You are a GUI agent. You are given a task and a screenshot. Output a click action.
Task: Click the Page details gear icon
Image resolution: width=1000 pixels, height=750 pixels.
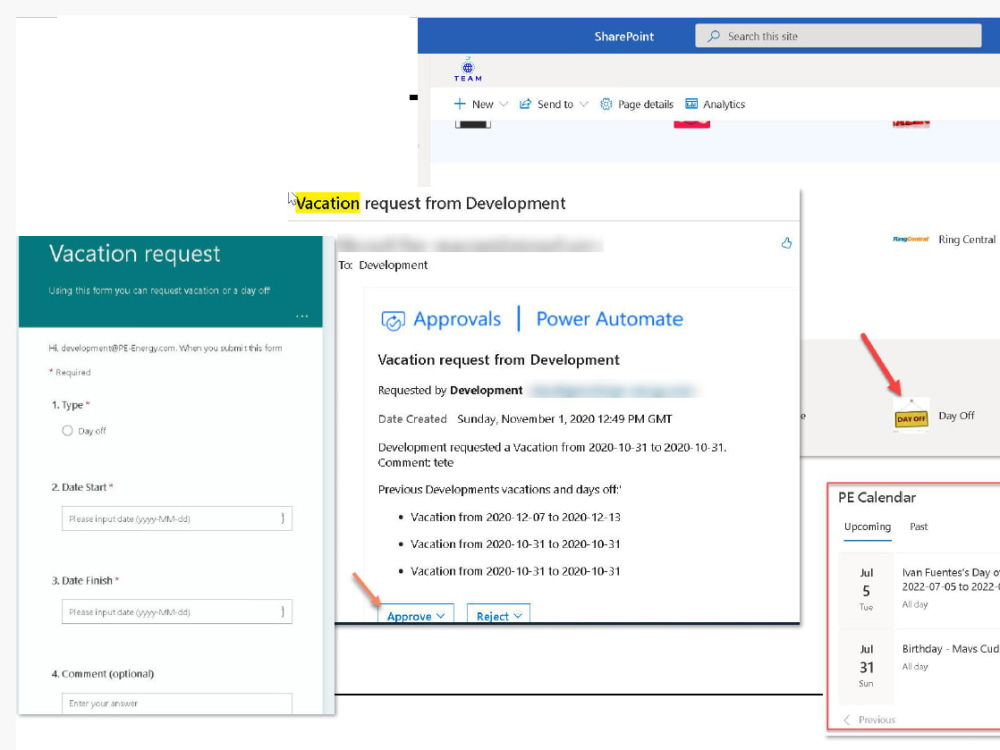606,104
